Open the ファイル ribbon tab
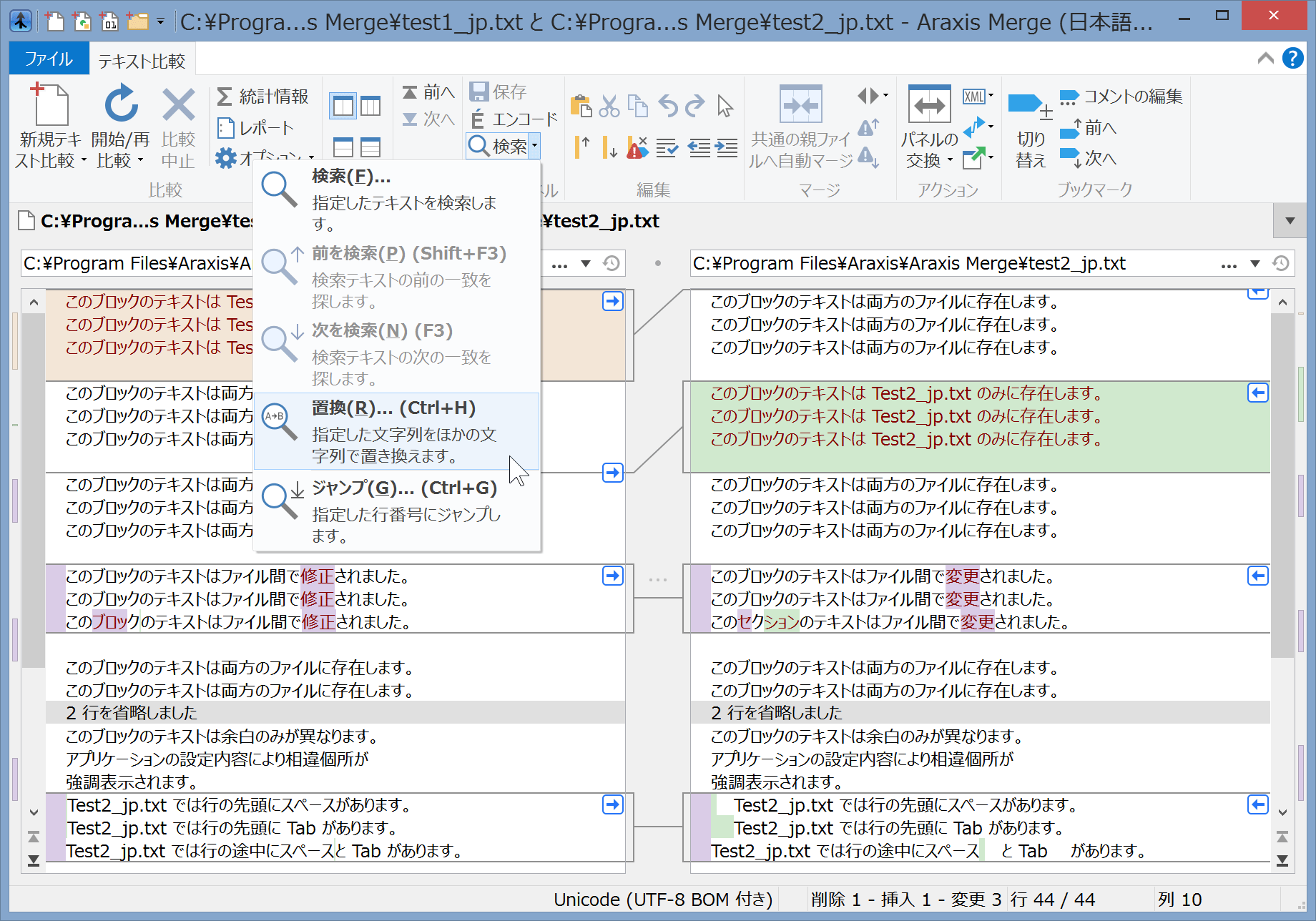Viewport: 1316px width, 921px height. coord(49,59)
